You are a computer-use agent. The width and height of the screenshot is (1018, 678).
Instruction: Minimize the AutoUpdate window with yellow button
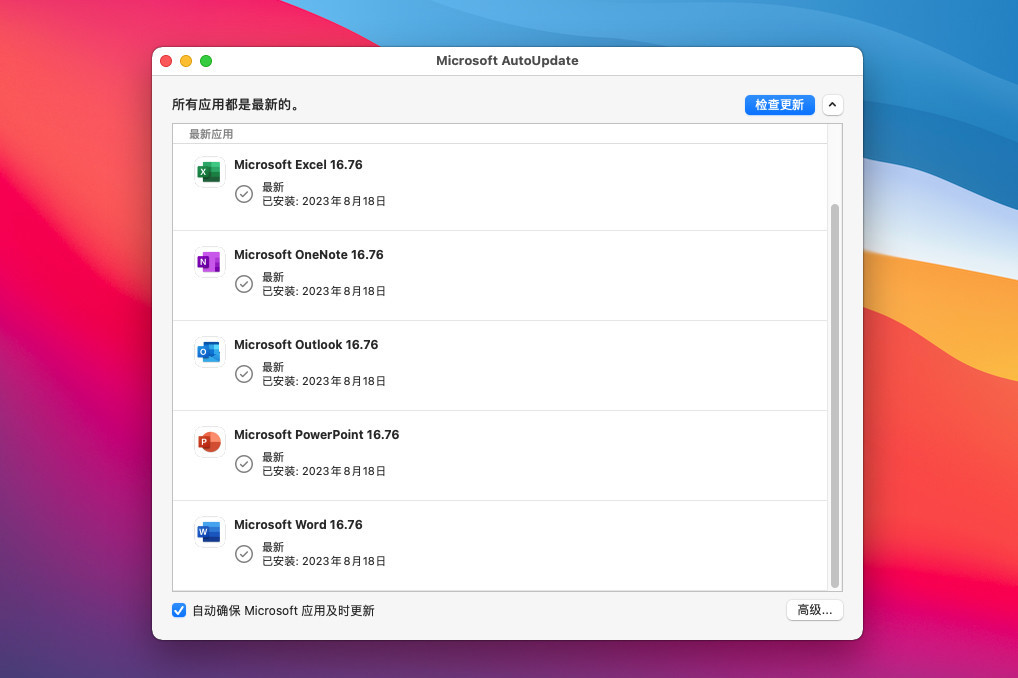coord(186,61)
